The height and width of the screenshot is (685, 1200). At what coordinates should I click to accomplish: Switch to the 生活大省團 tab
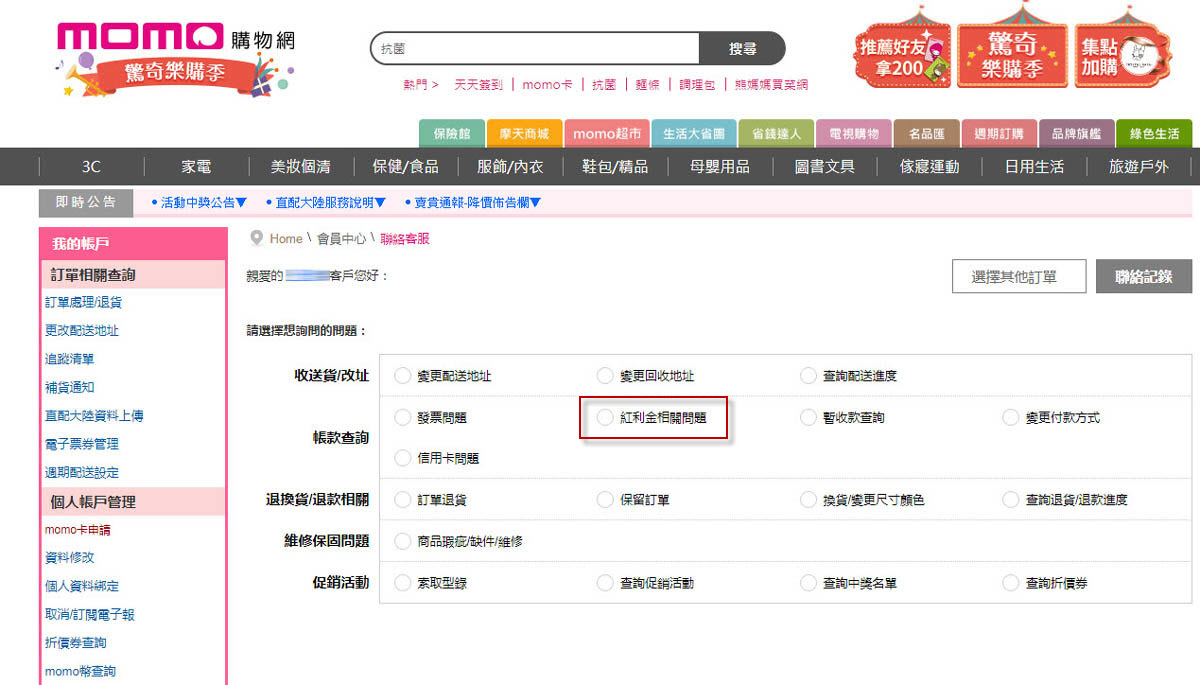point(694,134)
